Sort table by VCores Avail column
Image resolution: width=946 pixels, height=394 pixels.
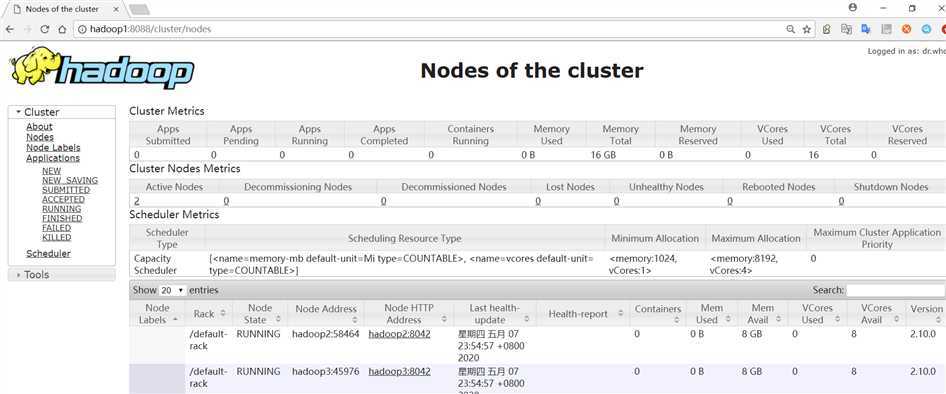[876, 314]
